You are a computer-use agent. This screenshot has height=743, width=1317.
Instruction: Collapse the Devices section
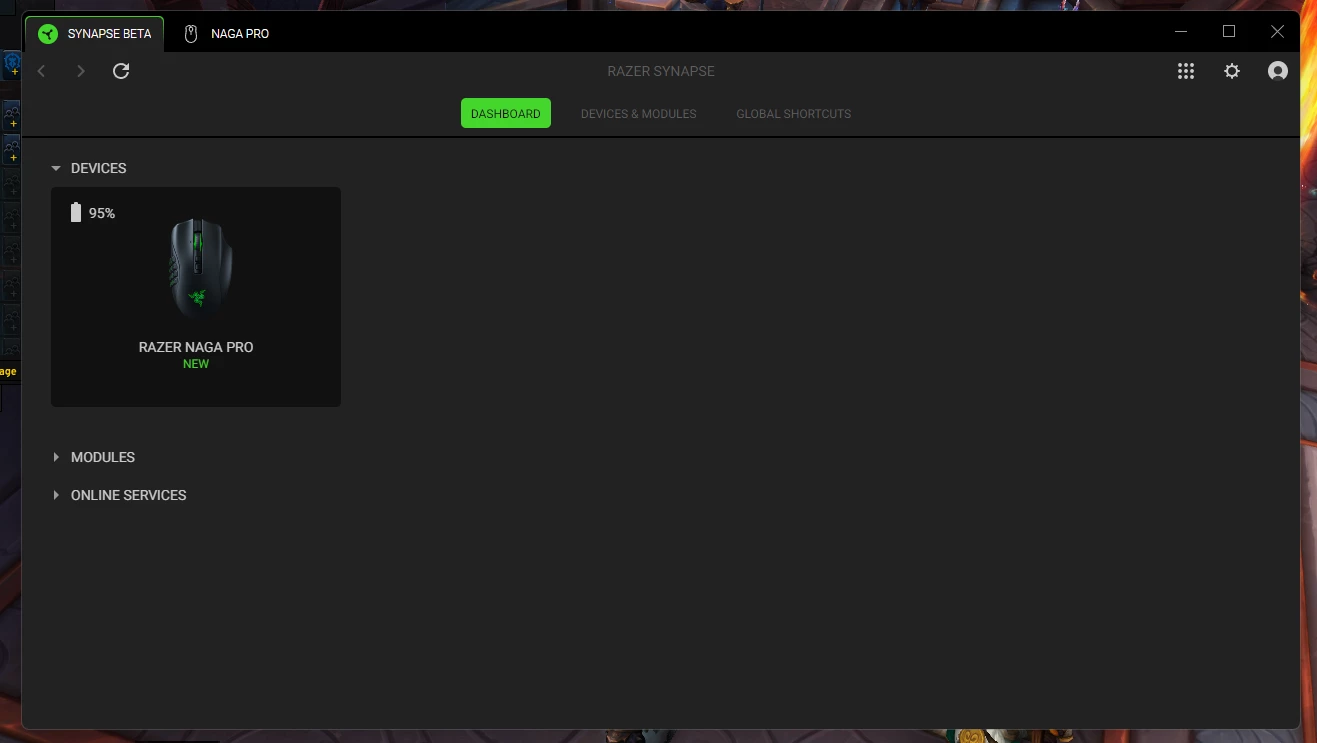pyautogui.click(x=56, y=168)
